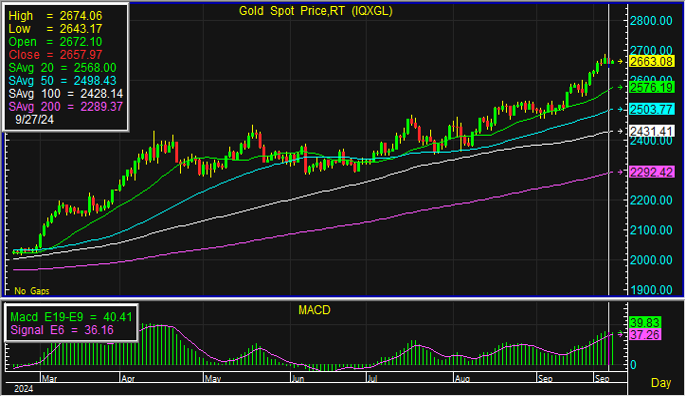Click the 2100.00 price axis label

pyautogui.click(x=651, y=230)
